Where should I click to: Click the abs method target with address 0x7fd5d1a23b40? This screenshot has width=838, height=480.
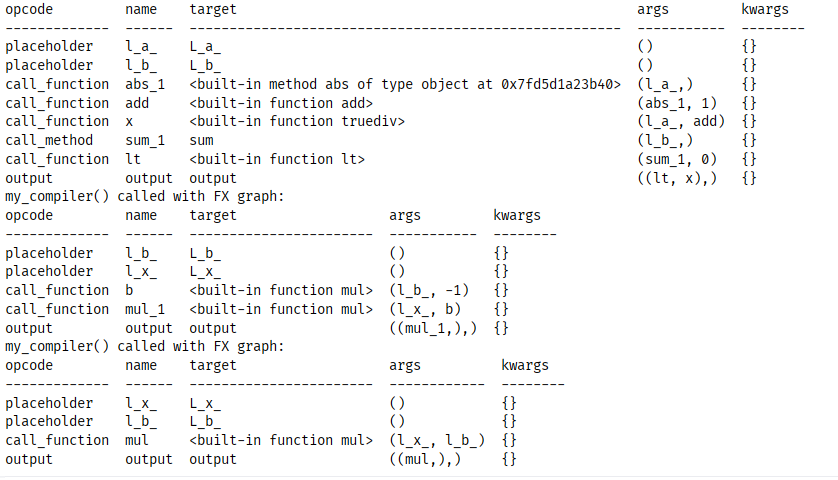[404, 84]
